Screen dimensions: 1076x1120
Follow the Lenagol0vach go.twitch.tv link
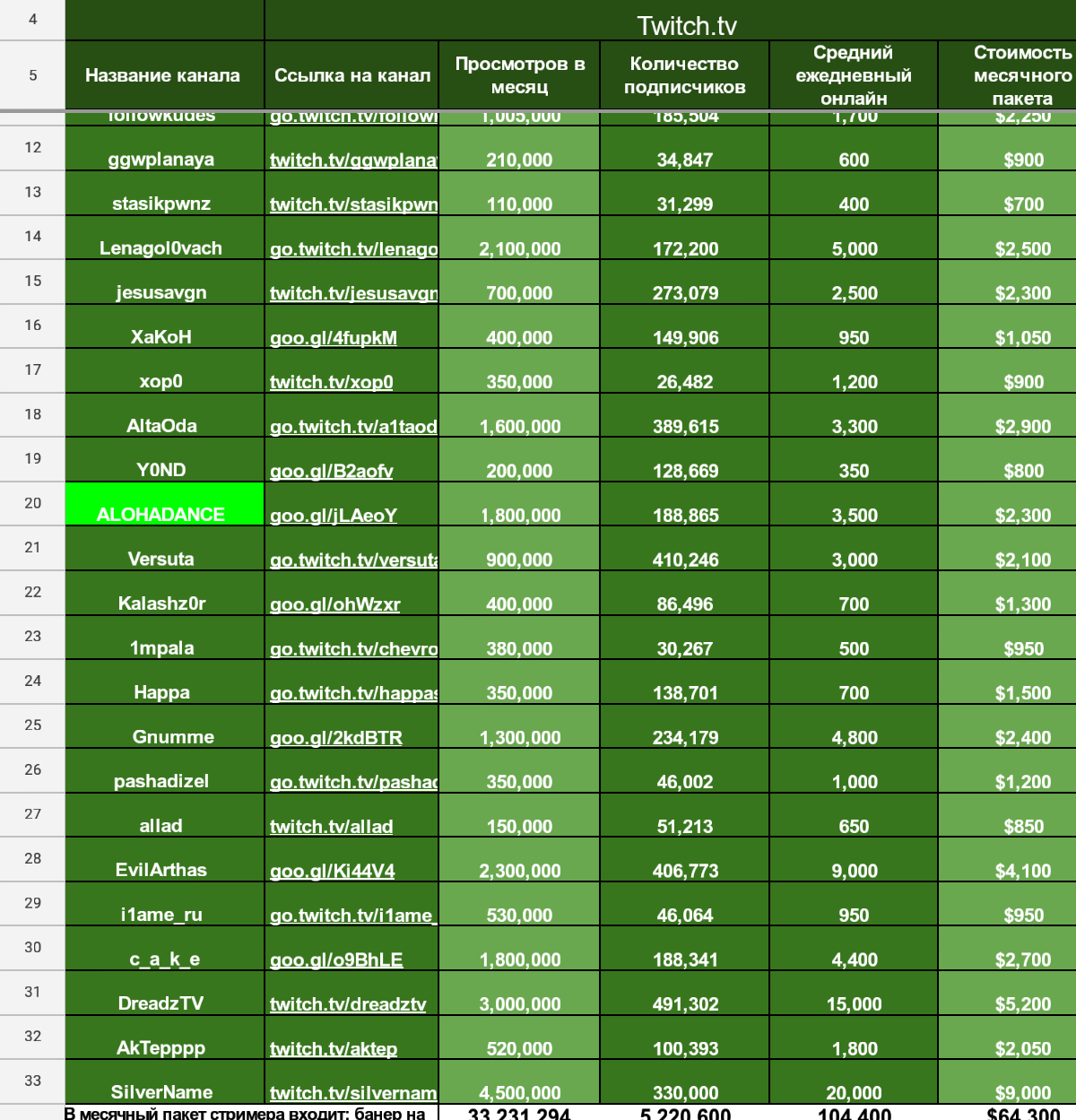[353, 248]
